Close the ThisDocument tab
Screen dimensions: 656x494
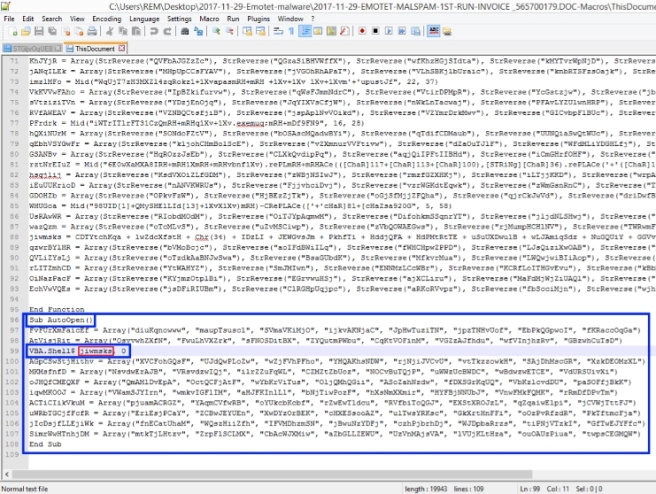click(x=122, y=48)
